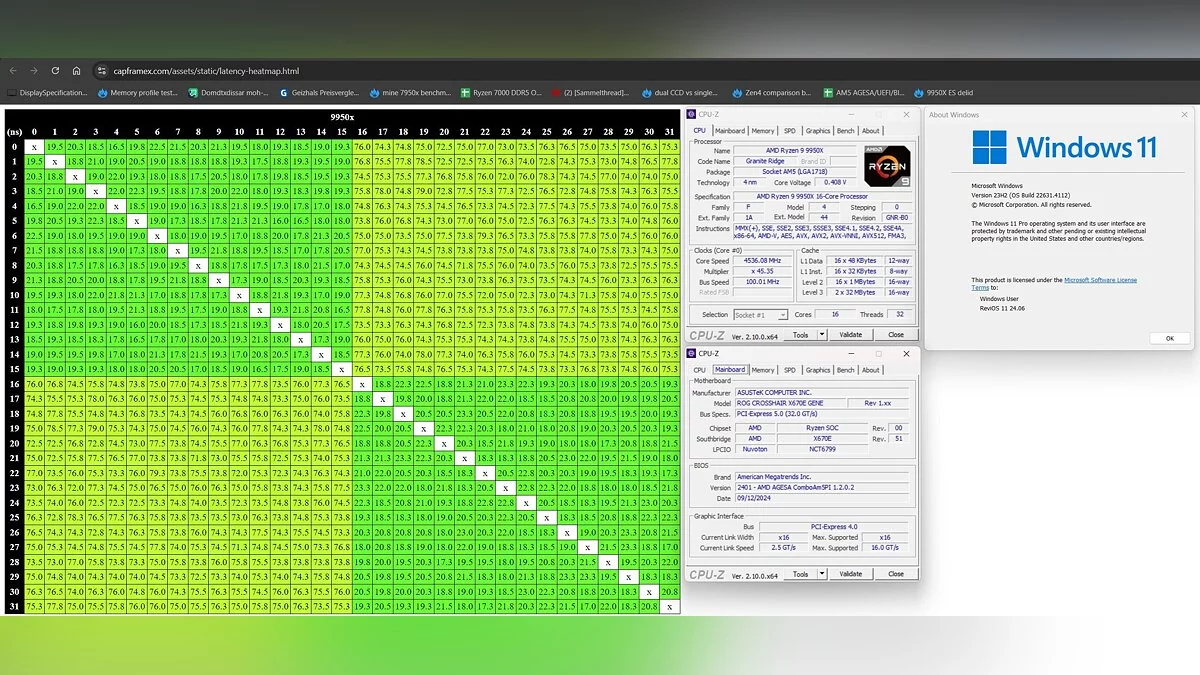The width and height of the screenshot is (1200, 675).
Task: Open the Bench tab in lower CPU-Z
Action: click(x=845, y=370)
